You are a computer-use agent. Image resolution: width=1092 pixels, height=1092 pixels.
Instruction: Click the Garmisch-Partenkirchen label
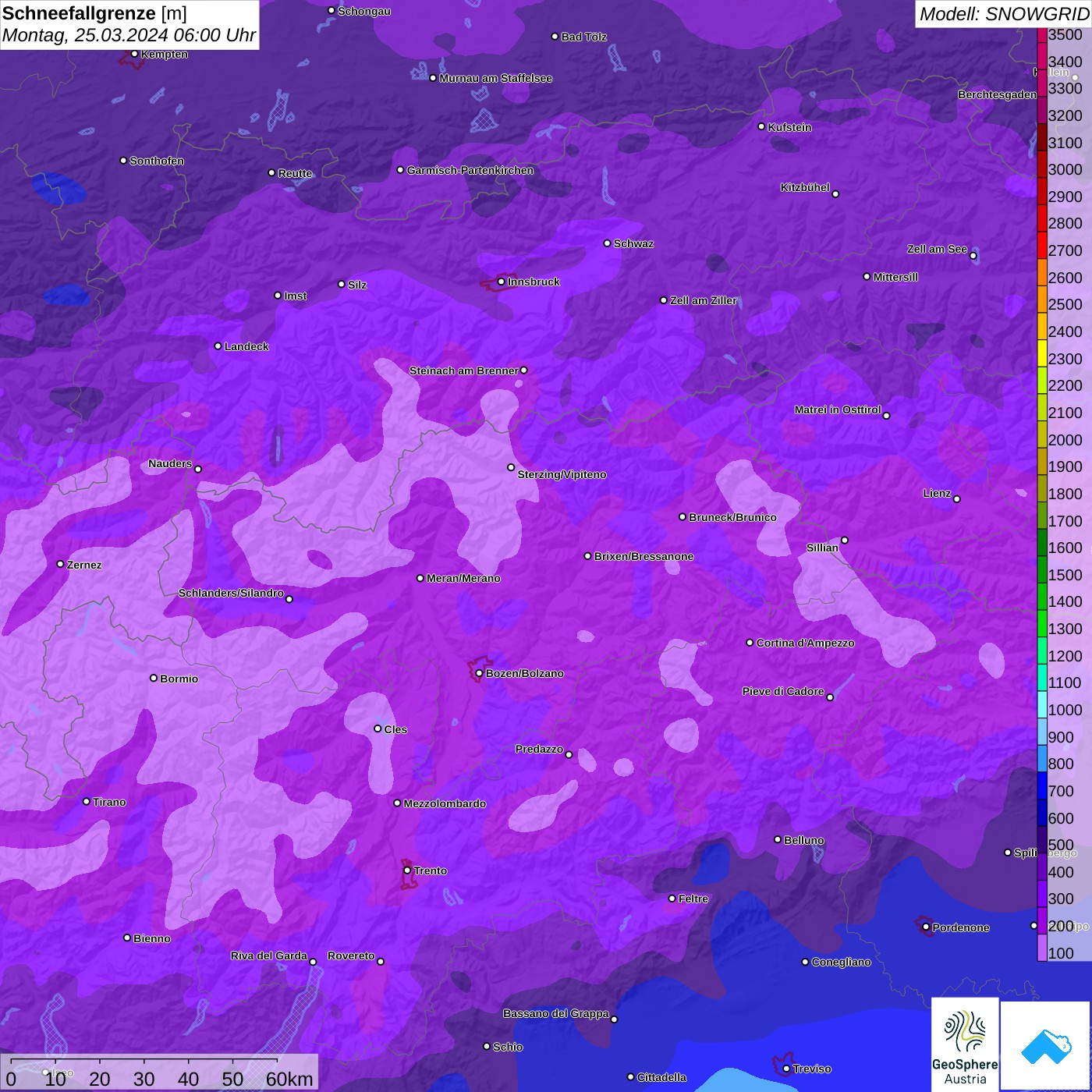(x=470, y=170)
